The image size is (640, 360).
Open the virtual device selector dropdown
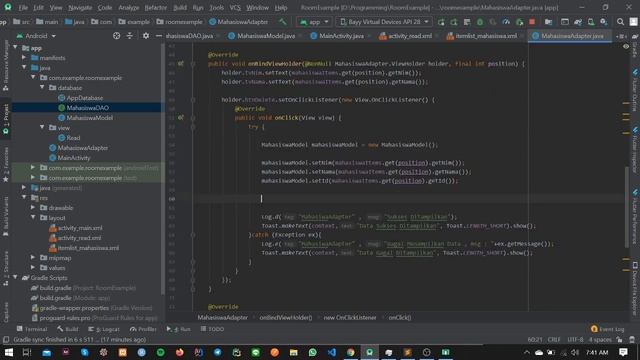click(384, 22)
